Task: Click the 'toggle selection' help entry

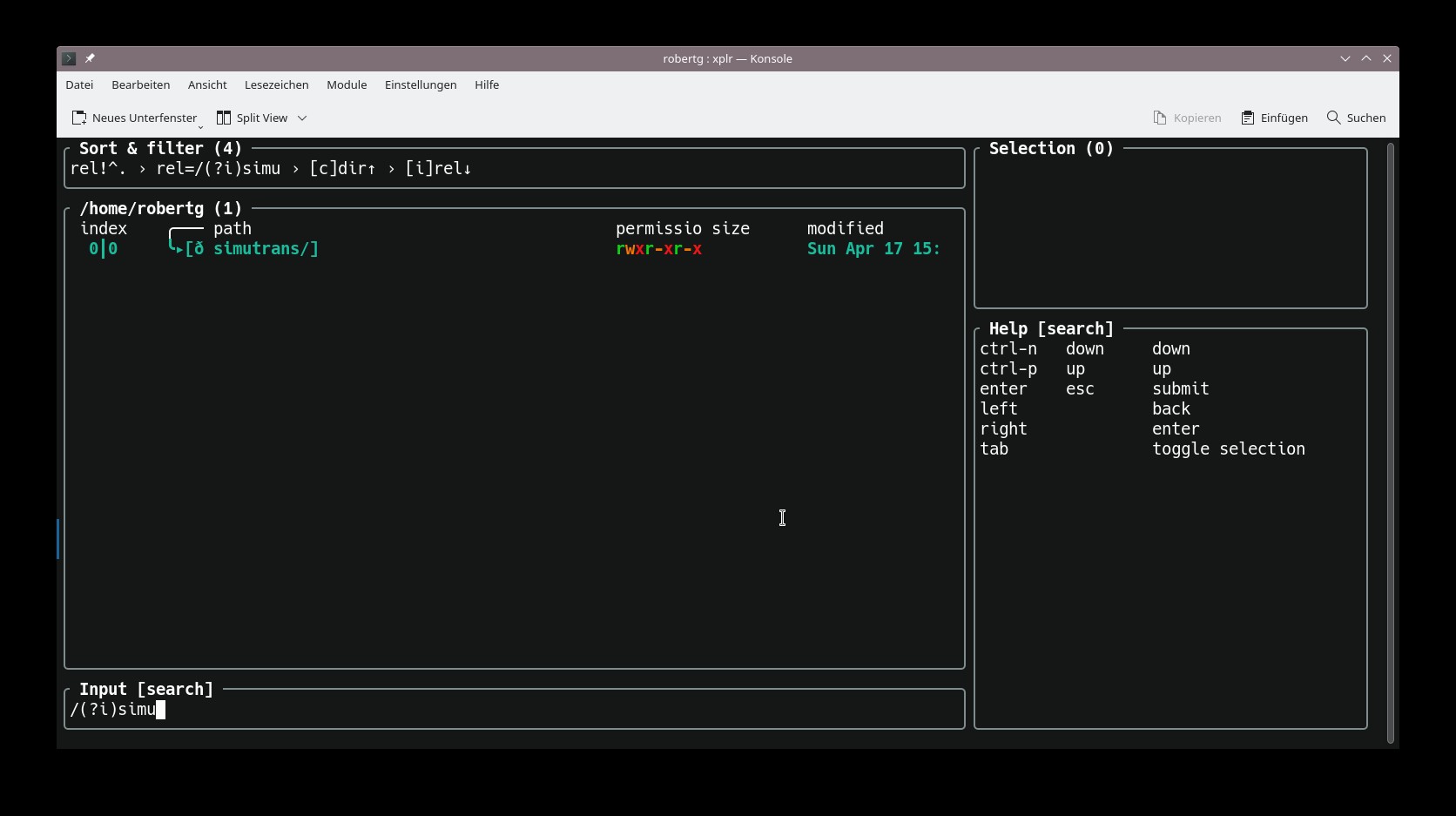Action: tap(1229, 449)
